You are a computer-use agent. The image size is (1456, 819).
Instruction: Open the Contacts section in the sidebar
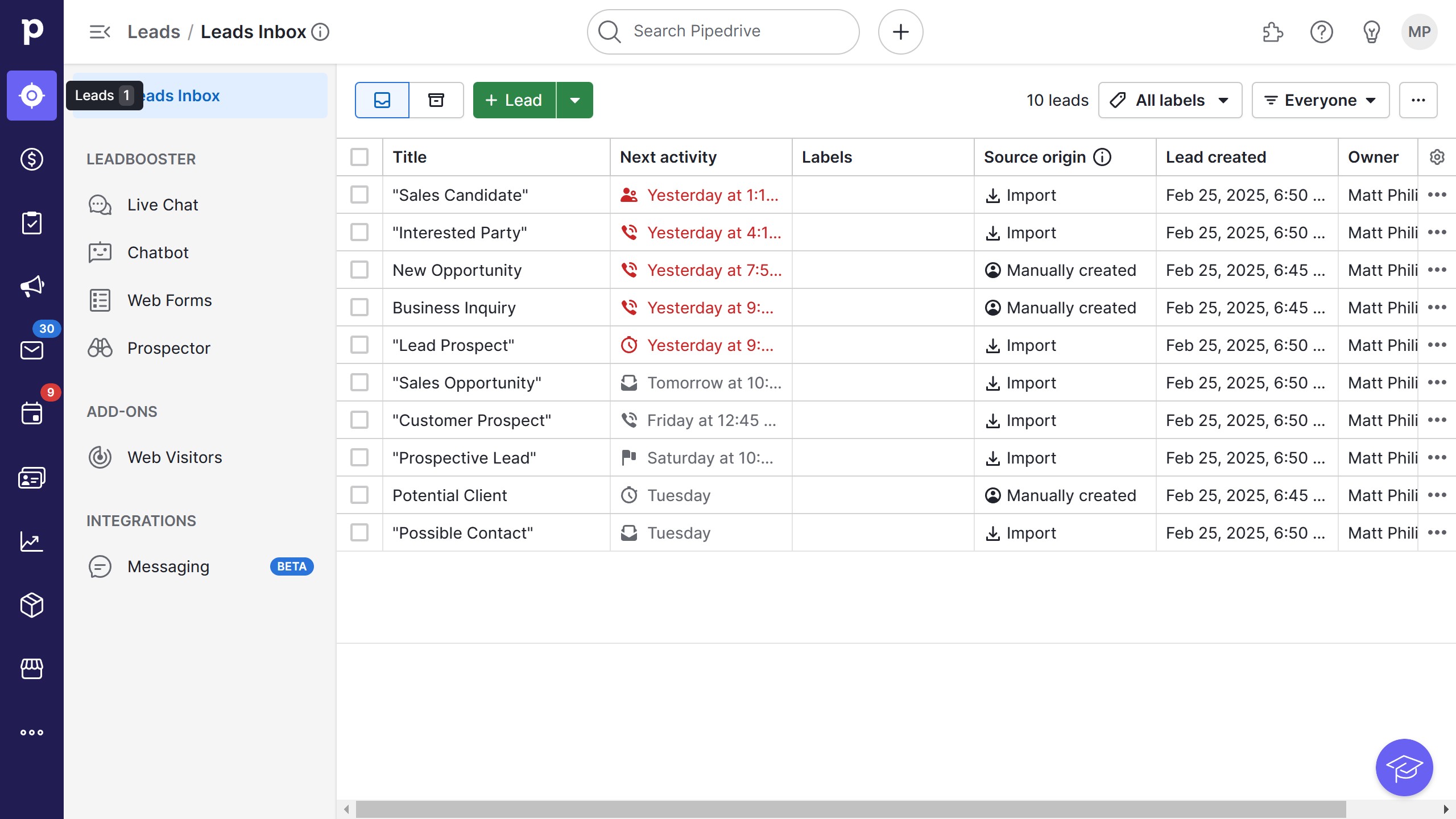point(31,477)
